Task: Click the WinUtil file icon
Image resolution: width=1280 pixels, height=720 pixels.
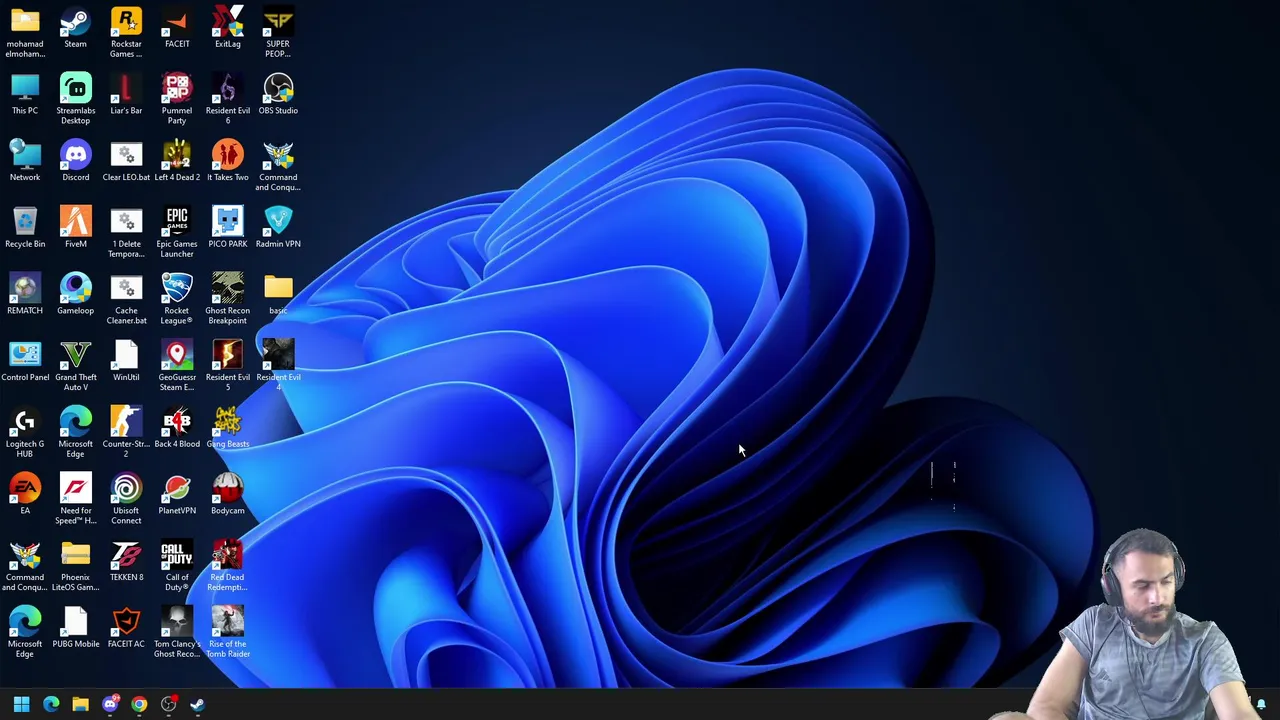Action: point(126,362)
